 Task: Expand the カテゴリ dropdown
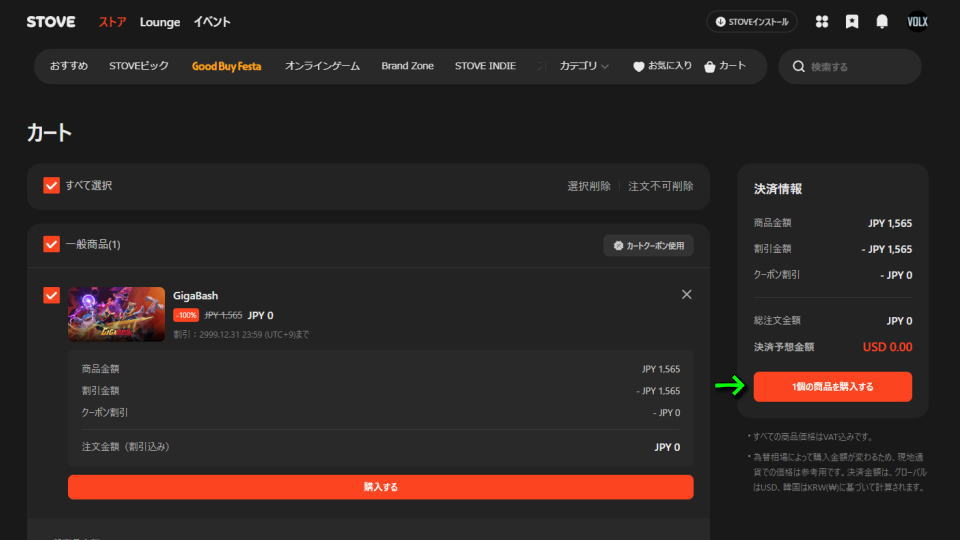click(x=584, y=66)
